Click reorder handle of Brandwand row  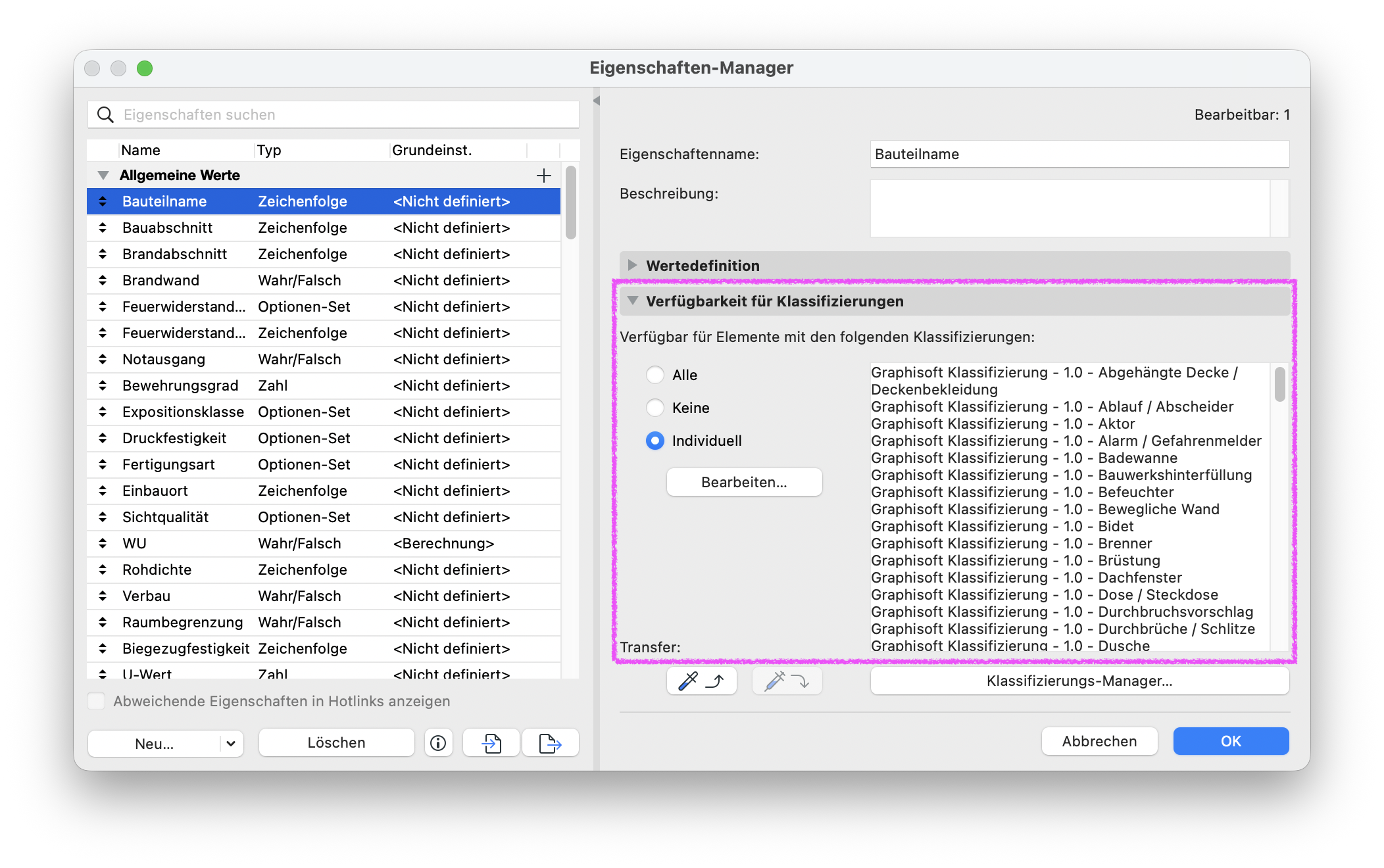[x=103, y=280]
